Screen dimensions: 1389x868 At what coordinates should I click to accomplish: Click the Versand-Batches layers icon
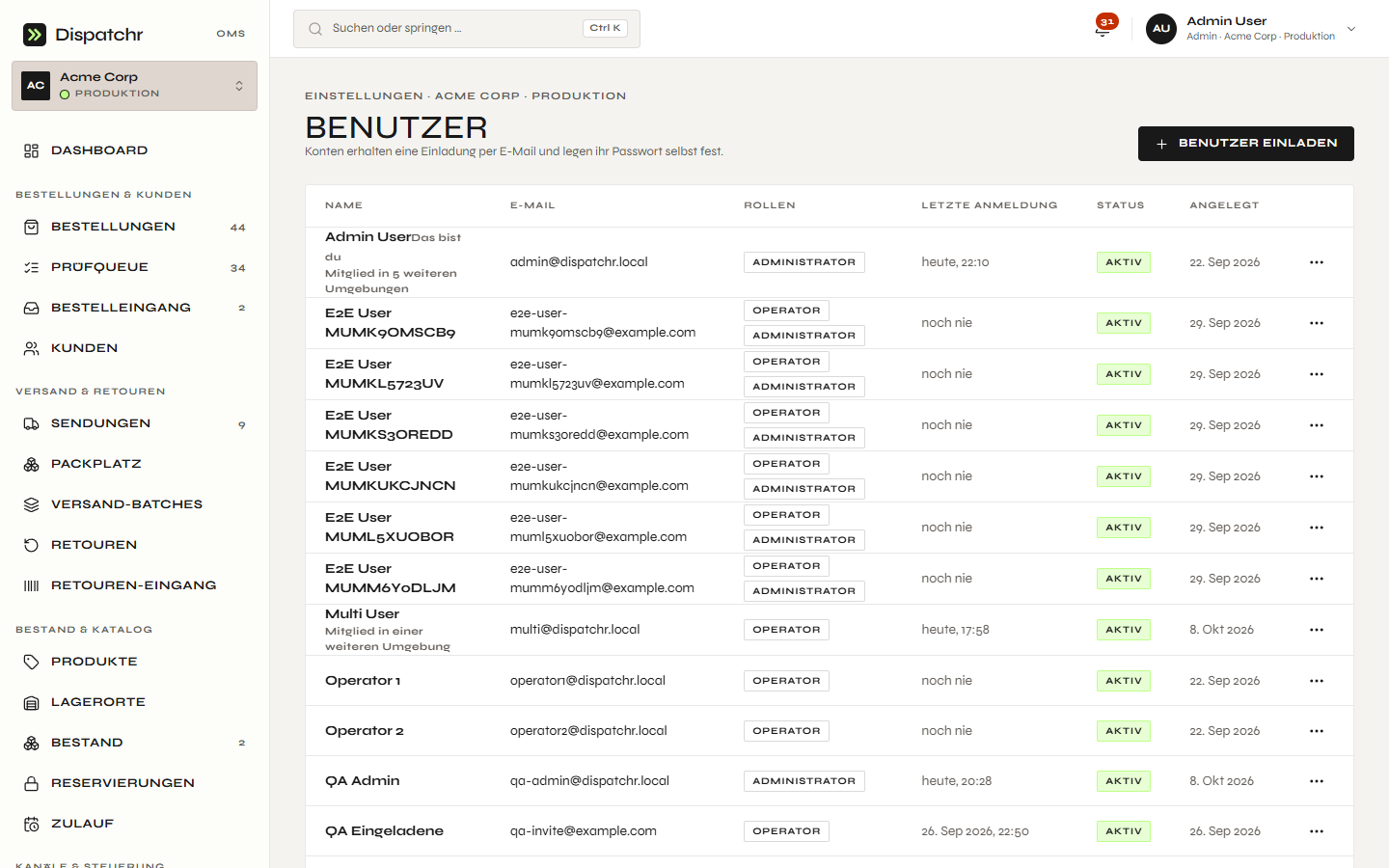click(32, 504)
